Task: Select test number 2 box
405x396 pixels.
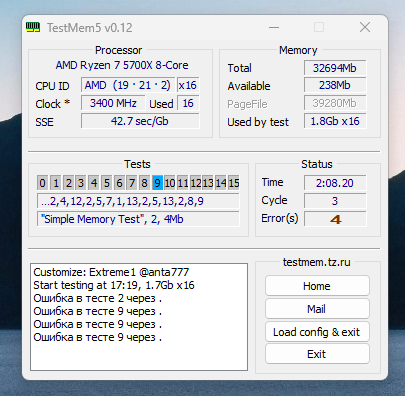Action: point(68,183)
